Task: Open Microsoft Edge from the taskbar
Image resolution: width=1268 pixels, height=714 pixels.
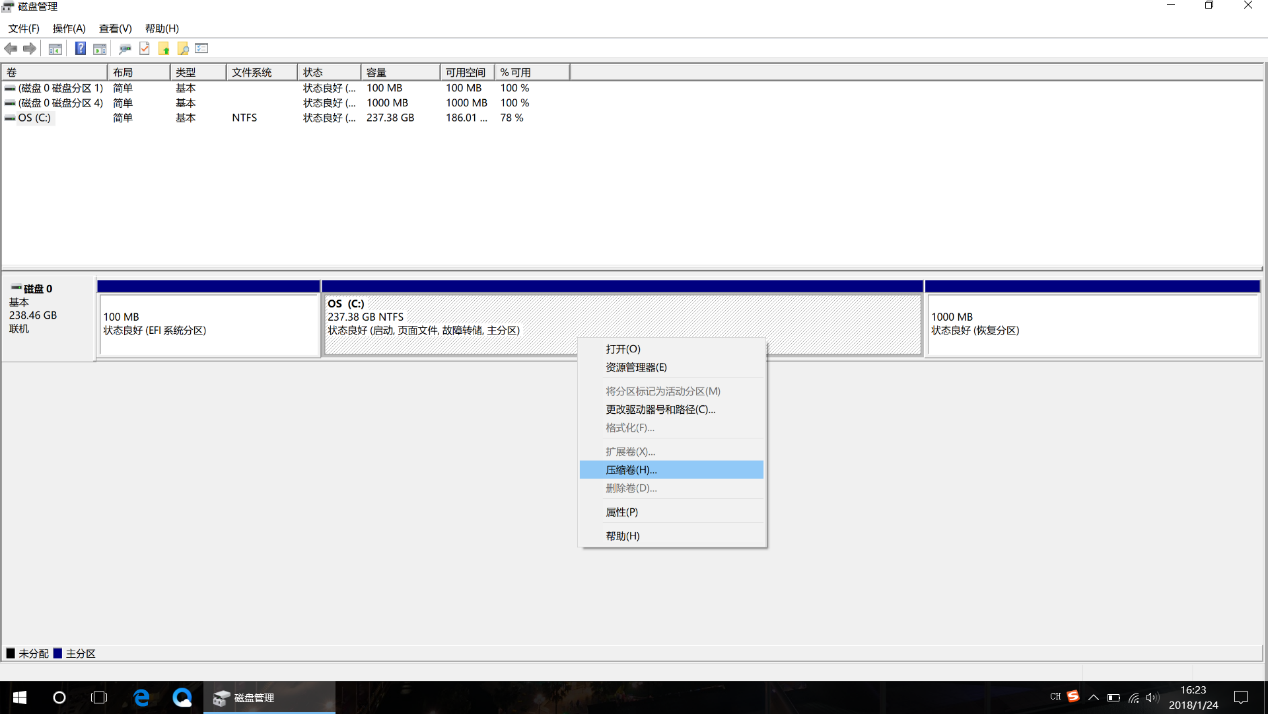Action: tap(142, 697)
